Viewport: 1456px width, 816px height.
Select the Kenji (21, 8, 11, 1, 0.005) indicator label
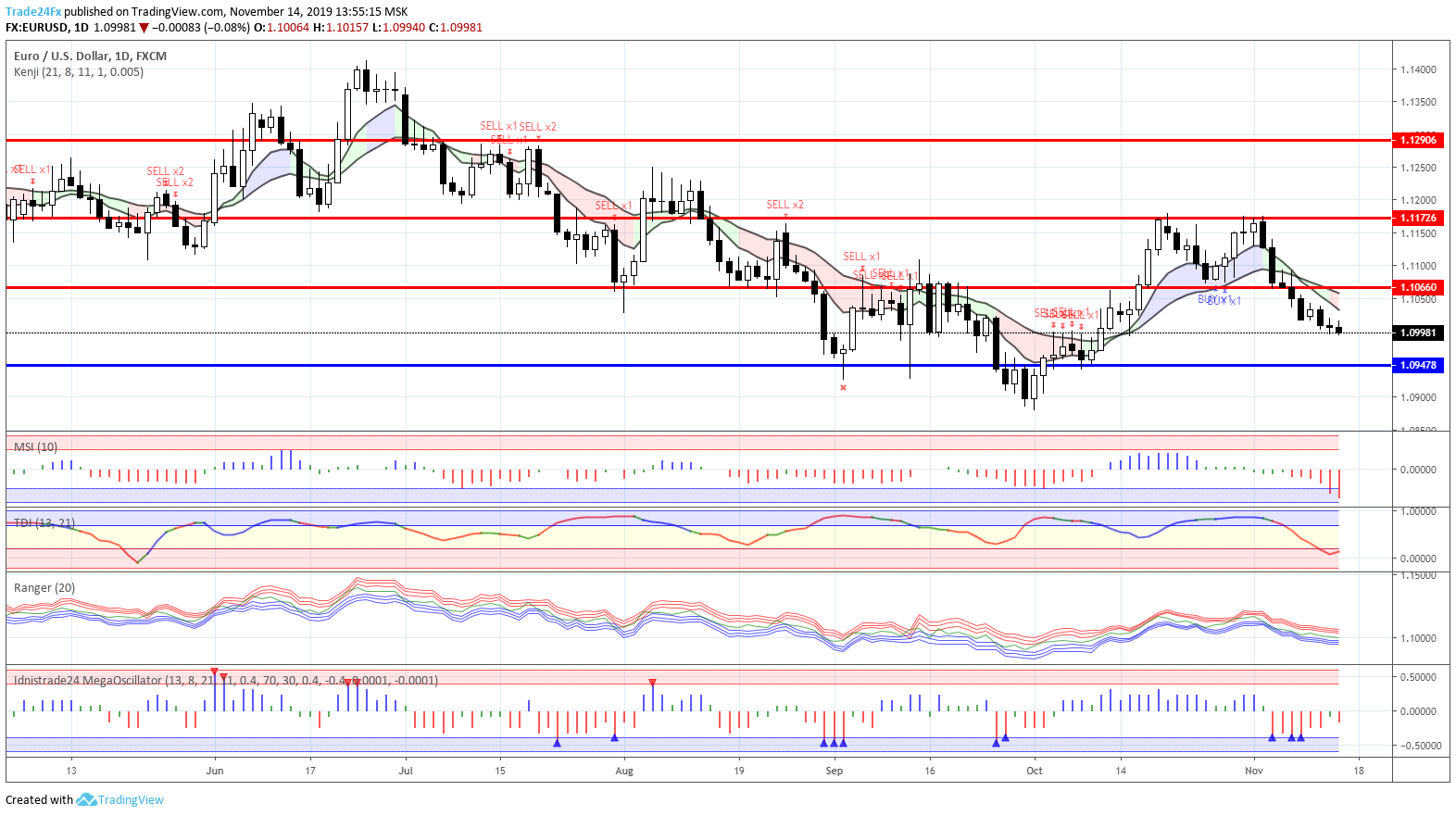coord(79,72)
